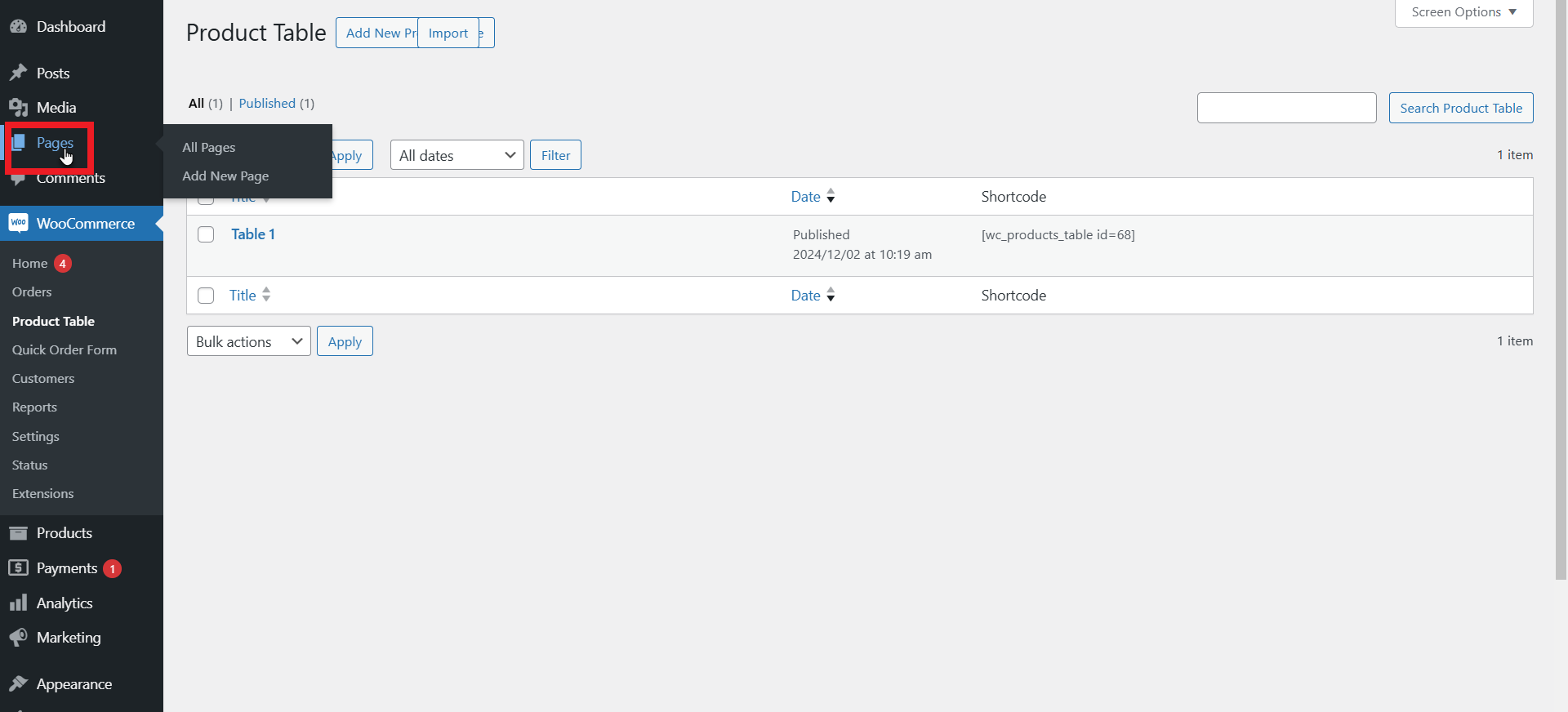
Task: Click the Media icon in sidebar
Action: (18, 108)
